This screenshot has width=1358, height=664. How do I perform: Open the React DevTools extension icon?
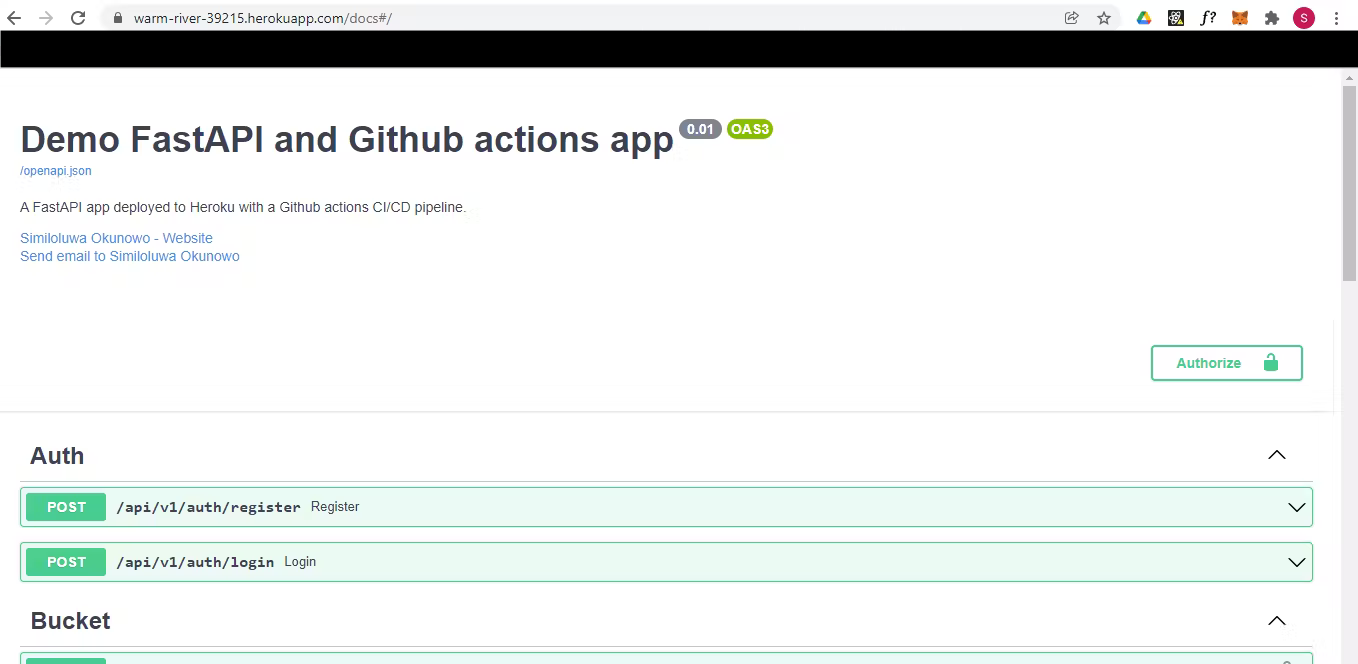pos(1176,18)
